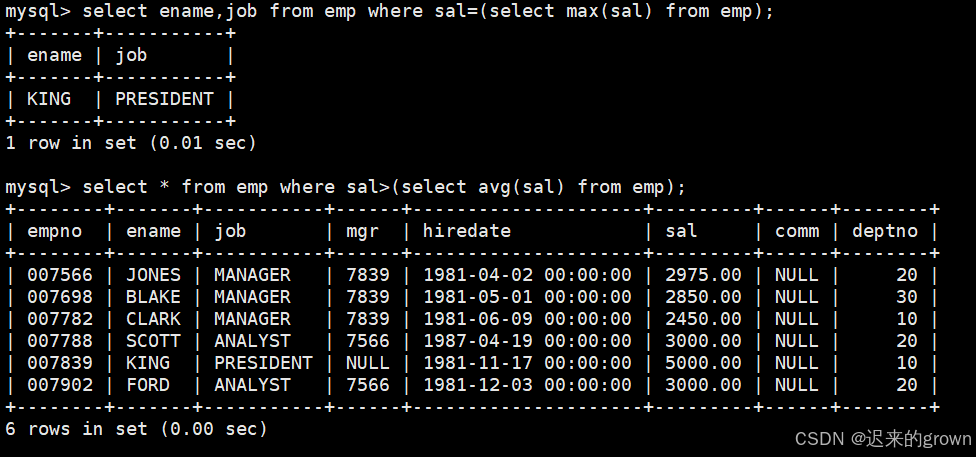Click the 'ename' header in the first result table
This screenshot has height=457, width=976.
pyautogui.click(x=55, y=55)
